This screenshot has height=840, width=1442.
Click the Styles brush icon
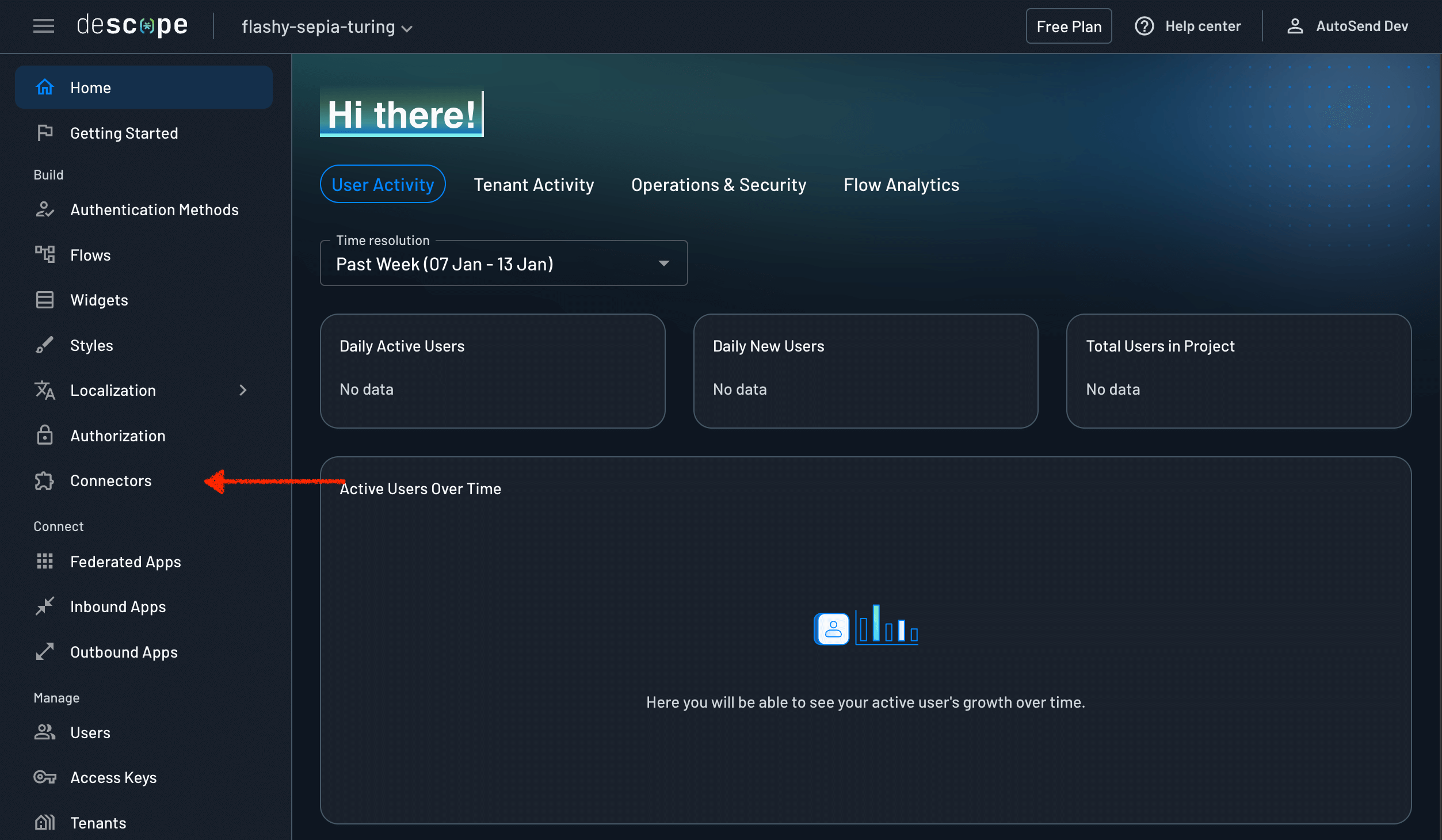45,345
